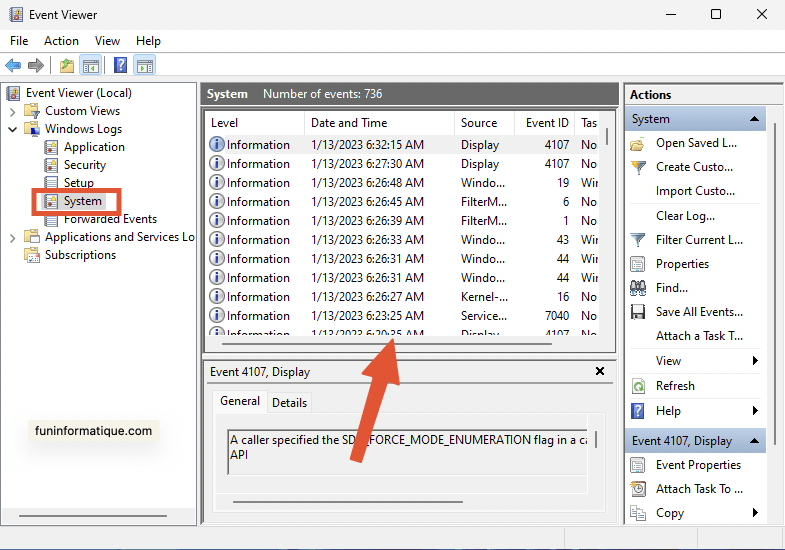Click the Up one level folder icon
The image size is (785, 550).
[67, 65]
